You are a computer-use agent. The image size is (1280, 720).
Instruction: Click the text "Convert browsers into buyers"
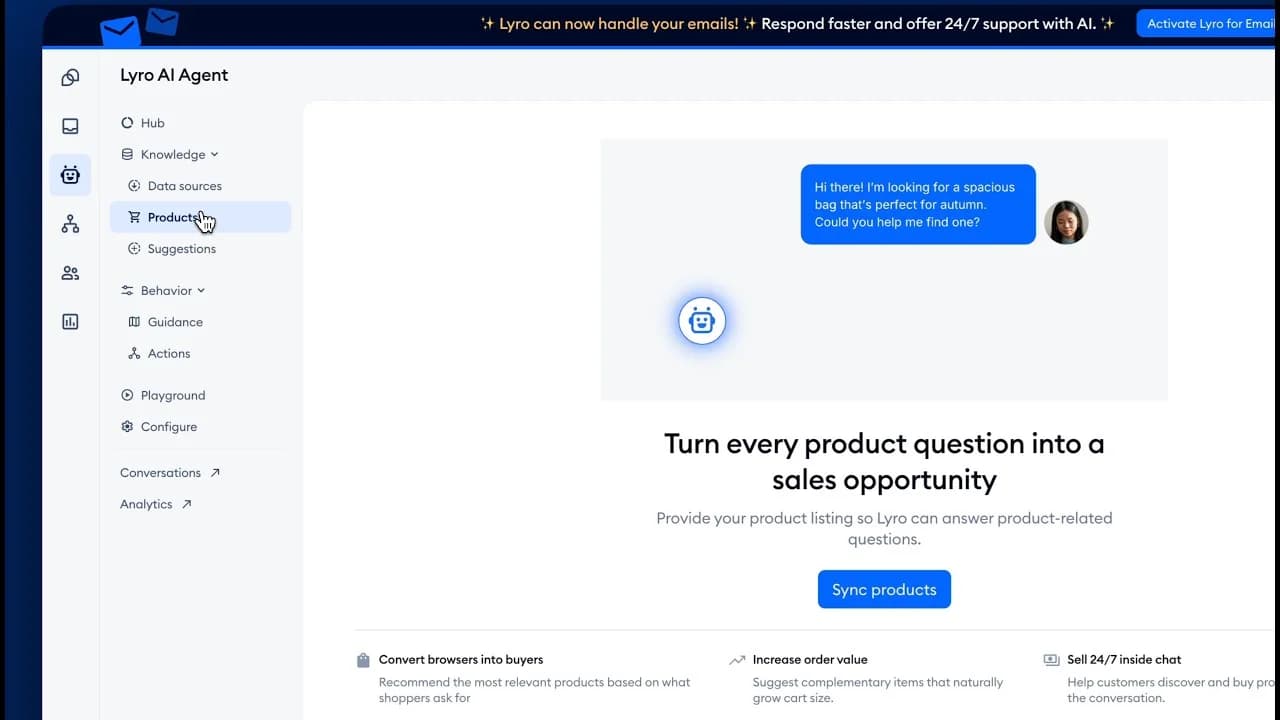tap(461, 660)
